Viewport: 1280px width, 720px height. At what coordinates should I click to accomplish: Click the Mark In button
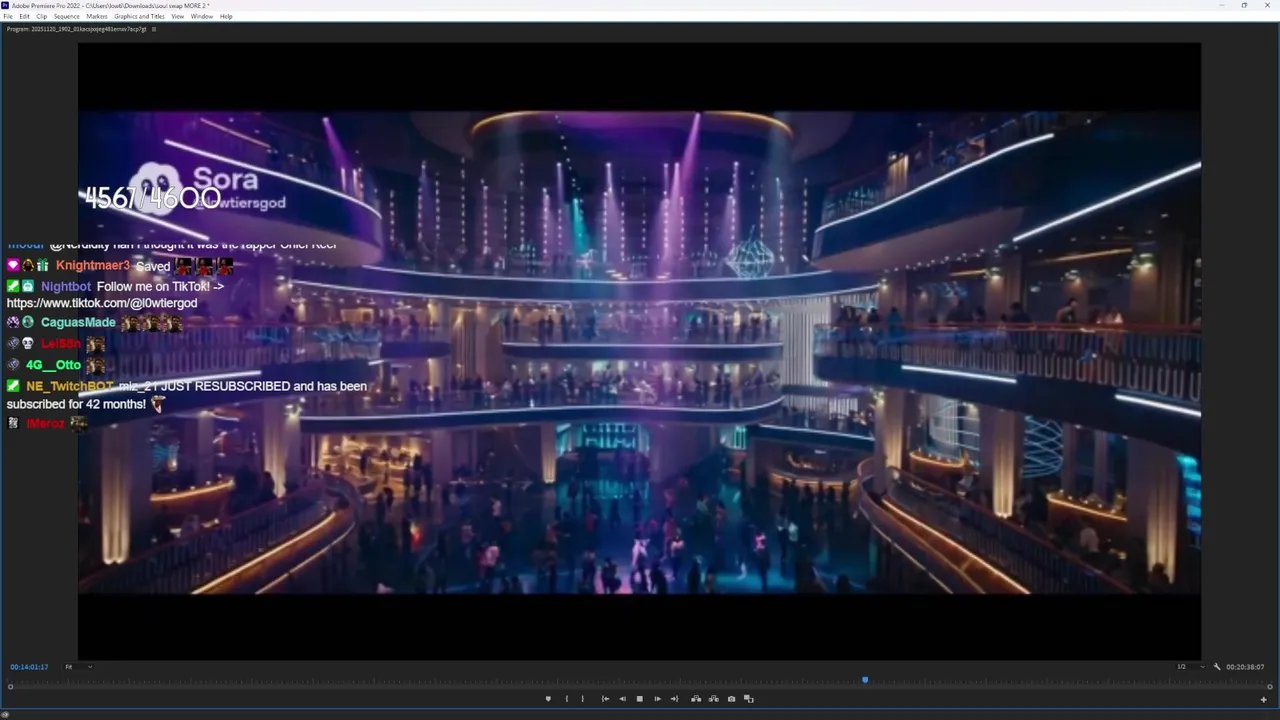click(x=567, y=699)
